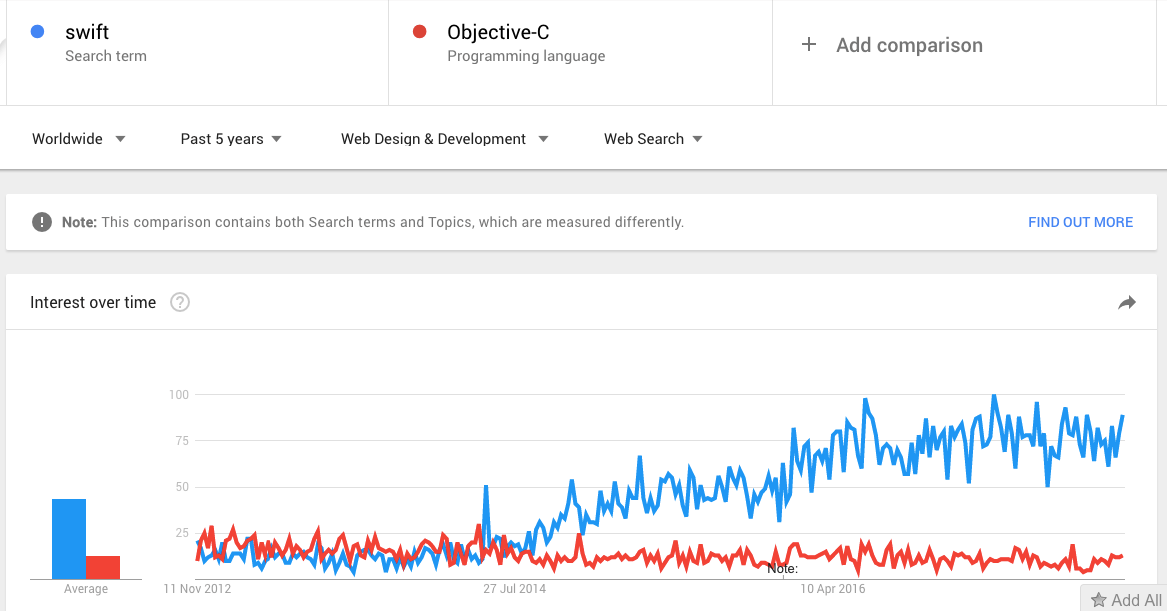
Task: Click Add comparison text
Action: click(x=909, y=45)
